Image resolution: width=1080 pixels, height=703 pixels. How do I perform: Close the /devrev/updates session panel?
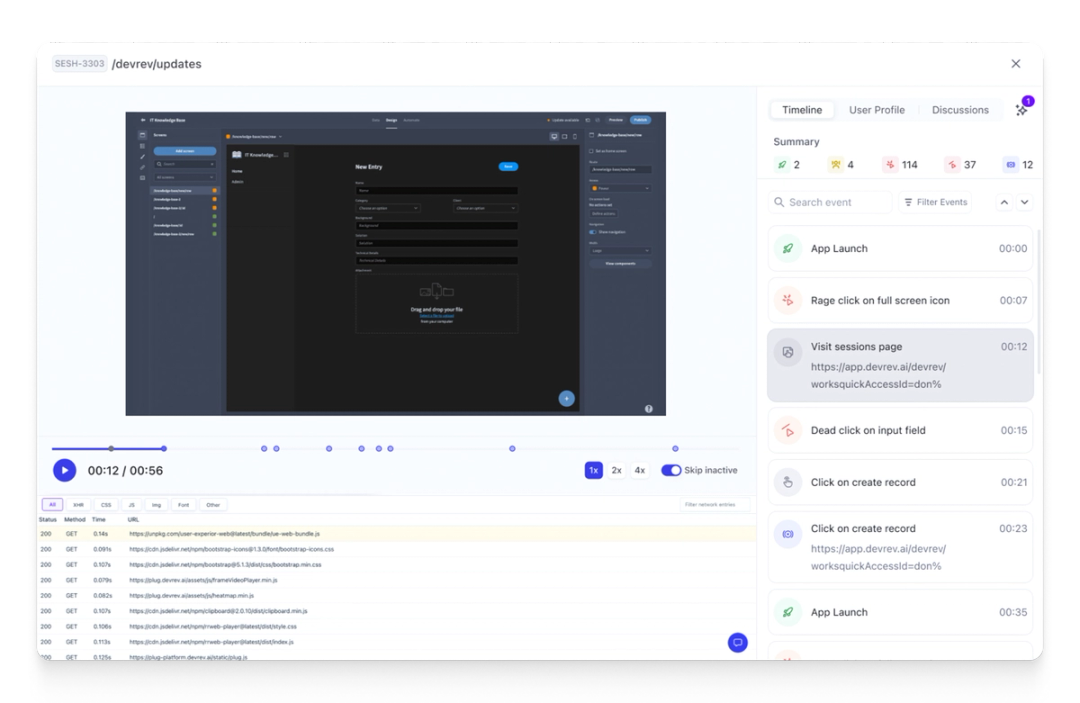(x=1015, y=63)
